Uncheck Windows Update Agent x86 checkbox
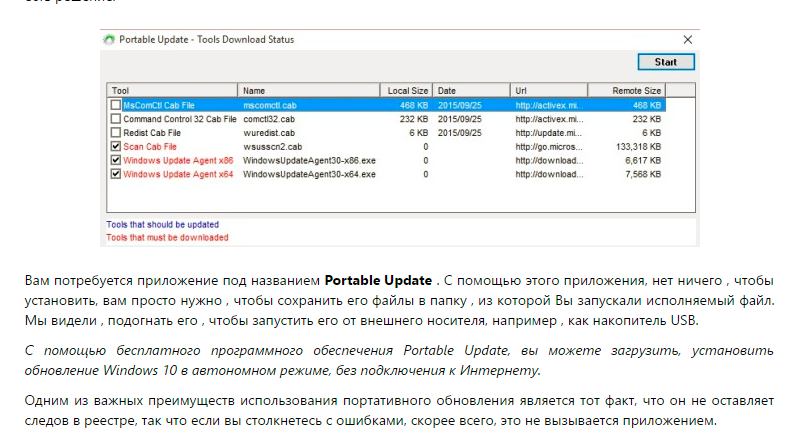788x444 pixels. click(116, 160)
